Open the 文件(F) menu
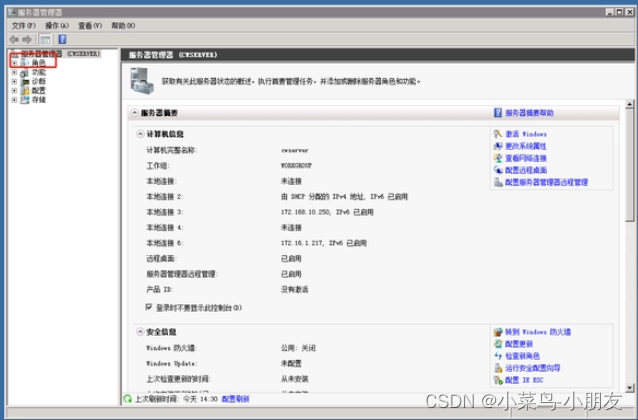 [23, 26]
